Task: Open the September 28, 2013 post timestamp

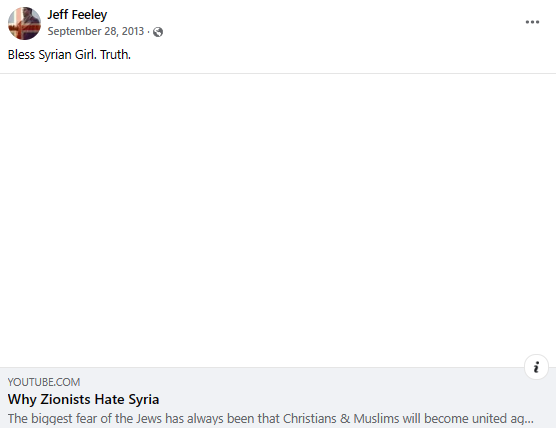Action: tap(96, 31)
